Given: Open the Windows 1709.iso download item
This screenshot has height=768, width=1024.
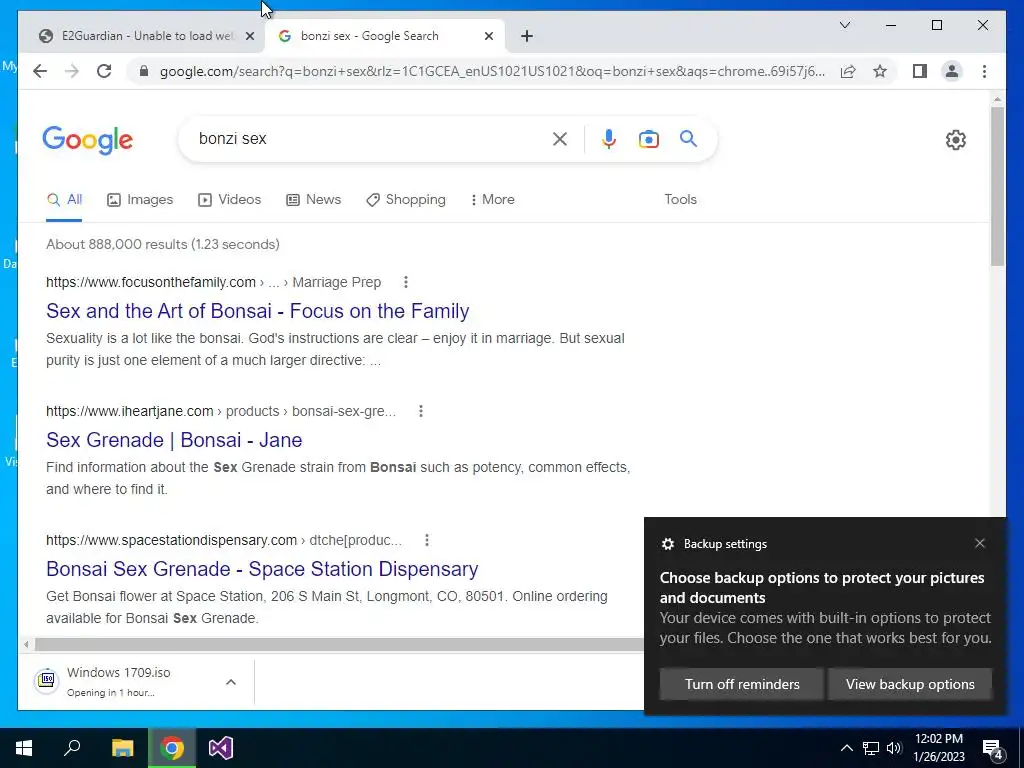Looking at the screenshot, I should 119,682.
